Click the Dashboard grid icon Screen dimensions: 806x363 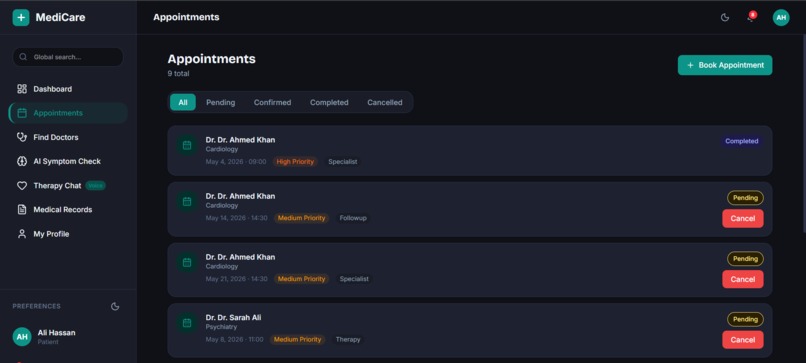point(22,89)
